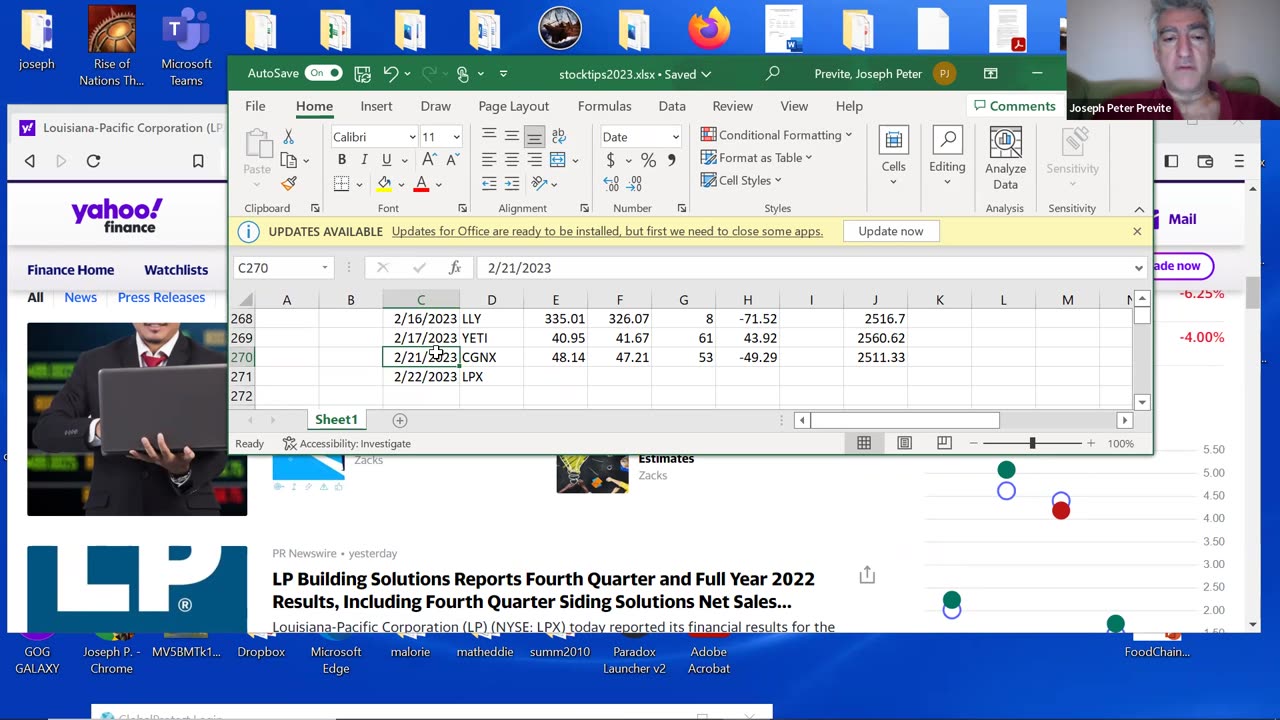
Task: Click the Accounting dollar format icon
Action: tap(610, 160)
